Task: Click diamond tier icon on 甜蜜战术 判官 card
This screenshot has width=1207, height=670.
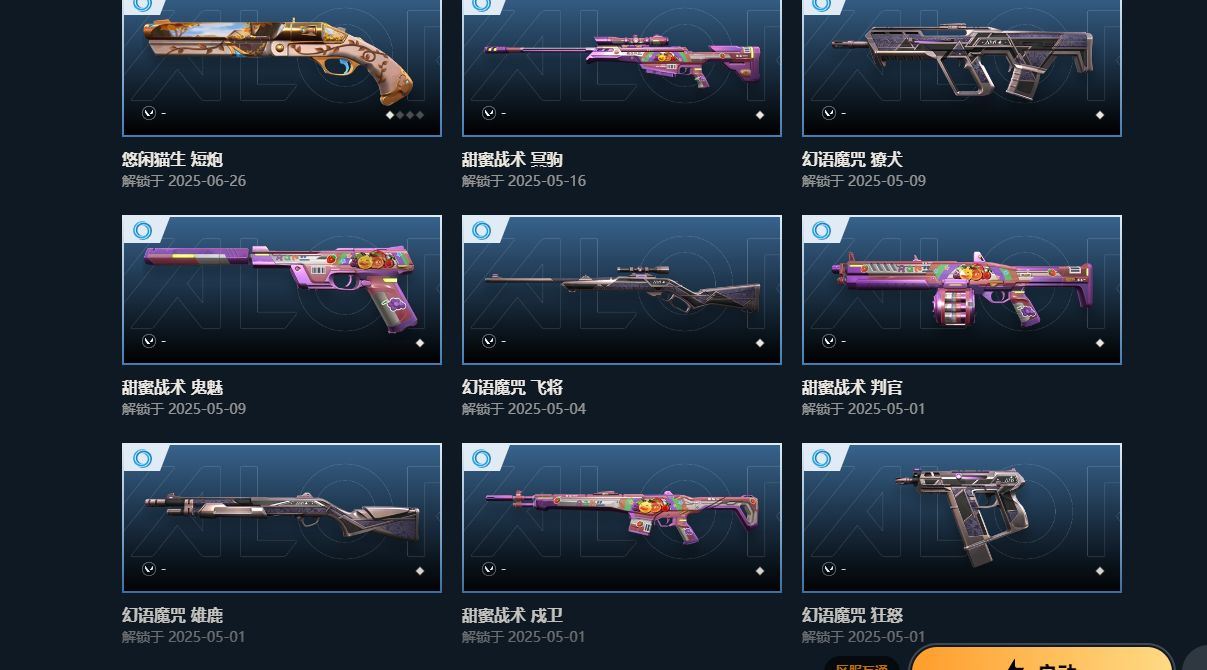Action: (x=1100, y=343)
